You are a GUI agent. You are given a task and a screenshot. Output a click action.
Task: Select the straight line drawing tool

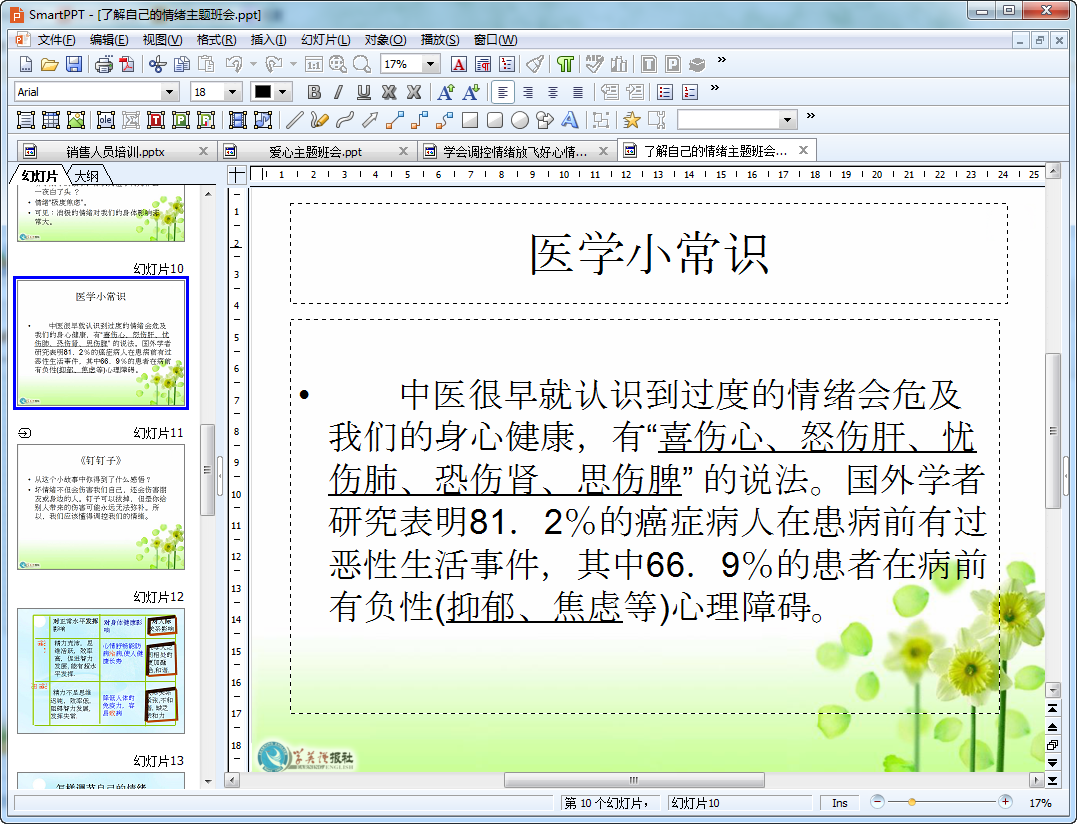click(x=295, y=120)
